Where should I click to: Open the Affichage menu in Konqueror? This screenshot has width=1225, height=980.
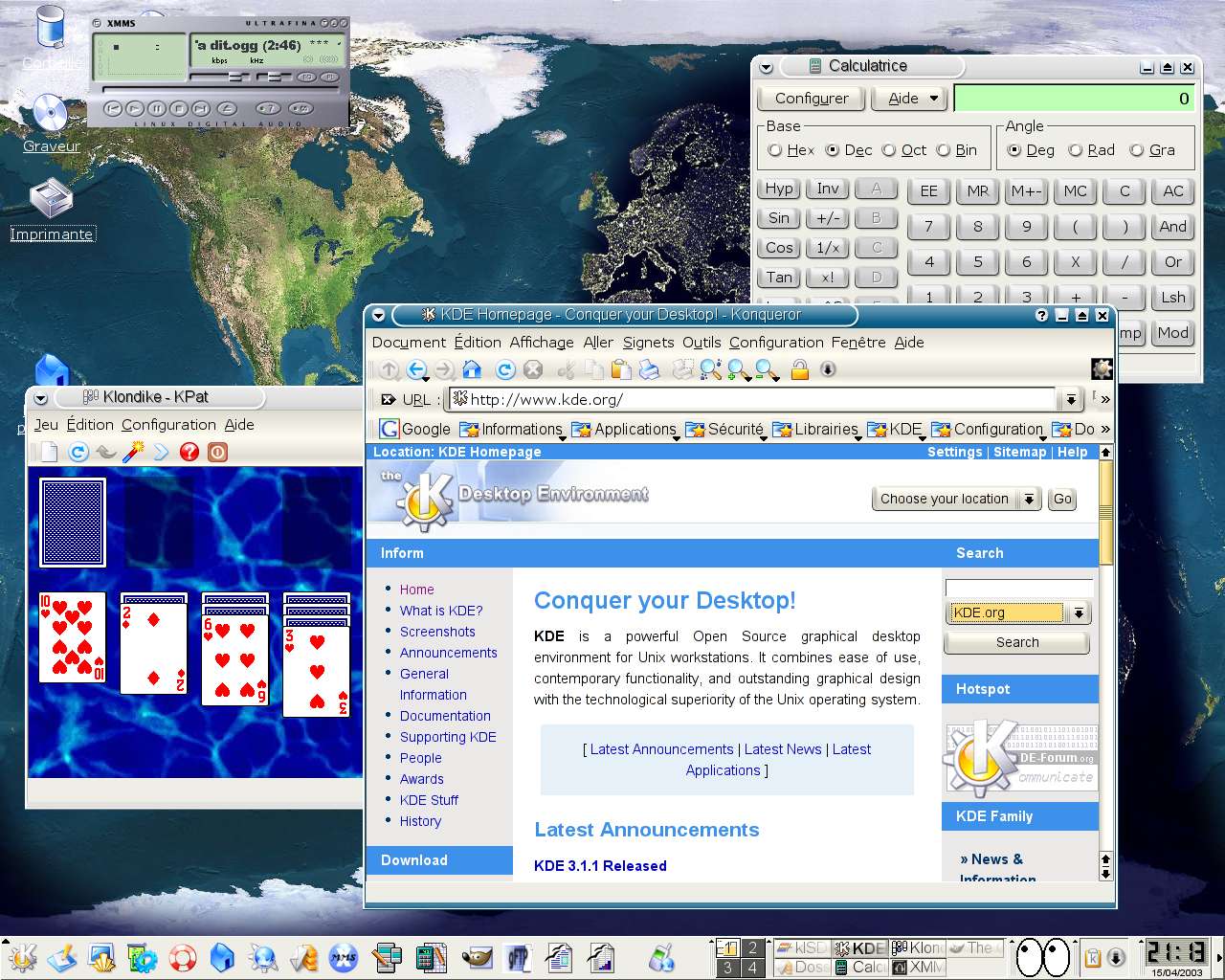coord(542,343)
